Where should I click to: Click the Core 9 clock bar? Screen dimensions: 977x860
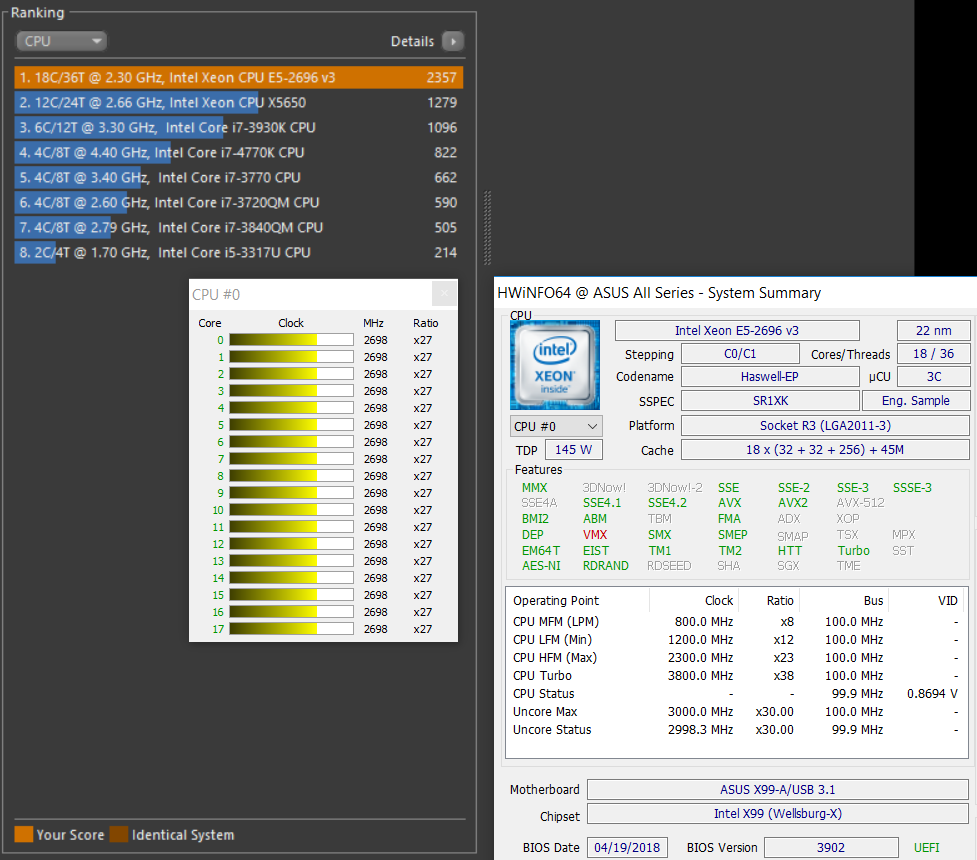[x=291, y=493]
